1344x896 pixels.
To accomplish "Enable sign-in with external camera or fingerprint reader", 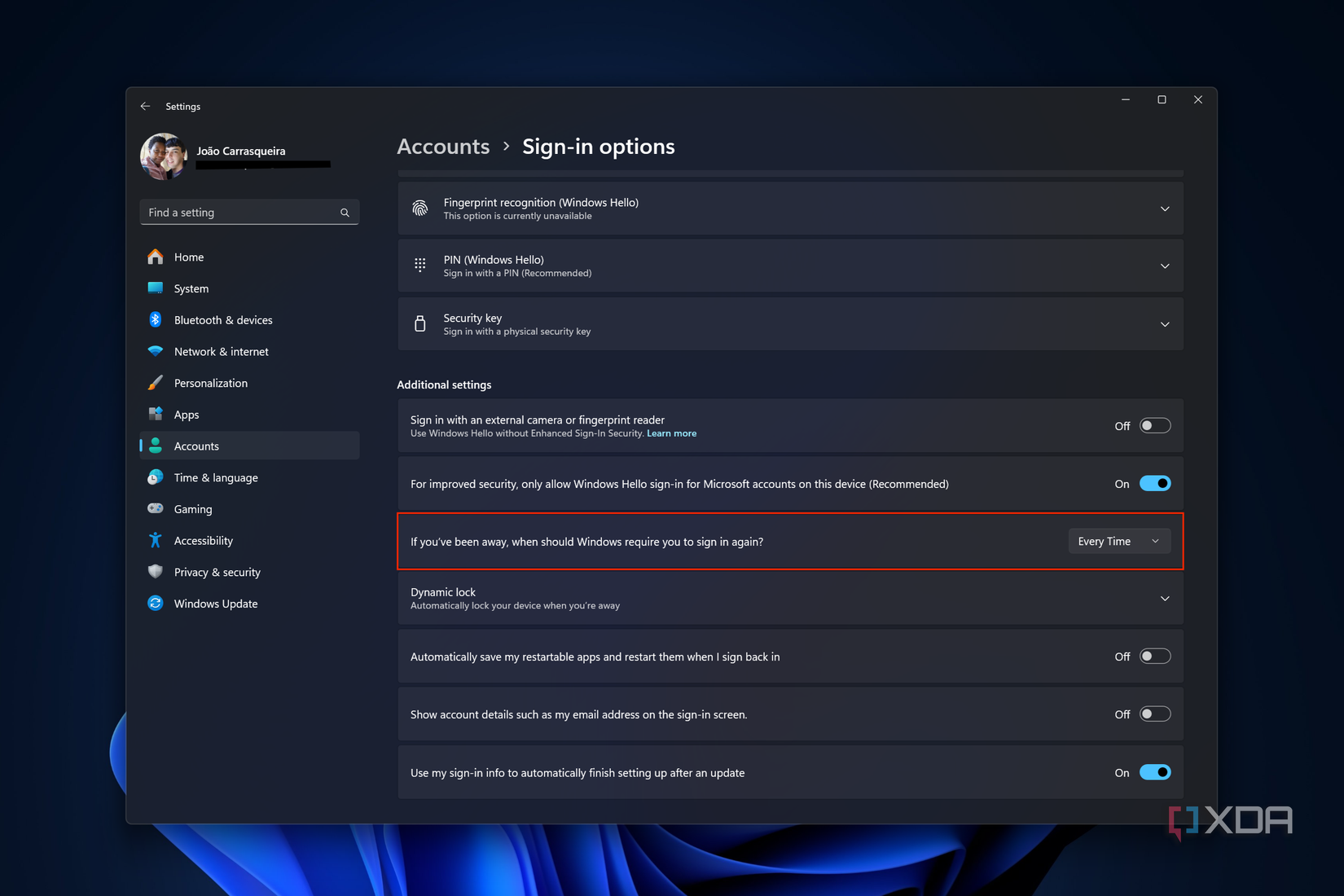I will [x=1154, y=425].
